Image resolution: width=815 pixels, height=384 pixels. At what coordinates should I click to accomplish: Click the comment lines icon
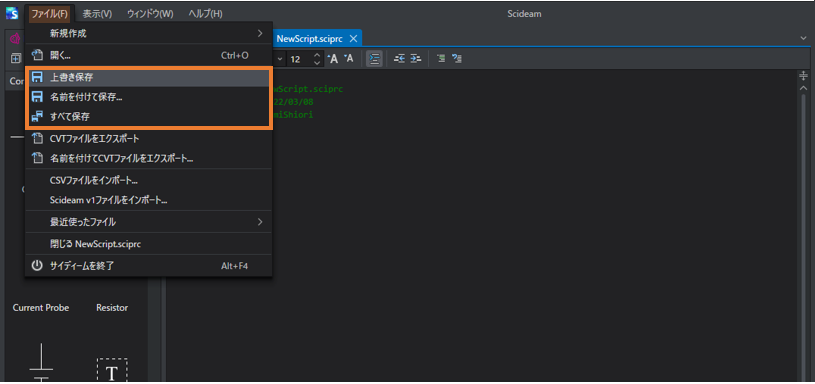click(x=441, y=59)
